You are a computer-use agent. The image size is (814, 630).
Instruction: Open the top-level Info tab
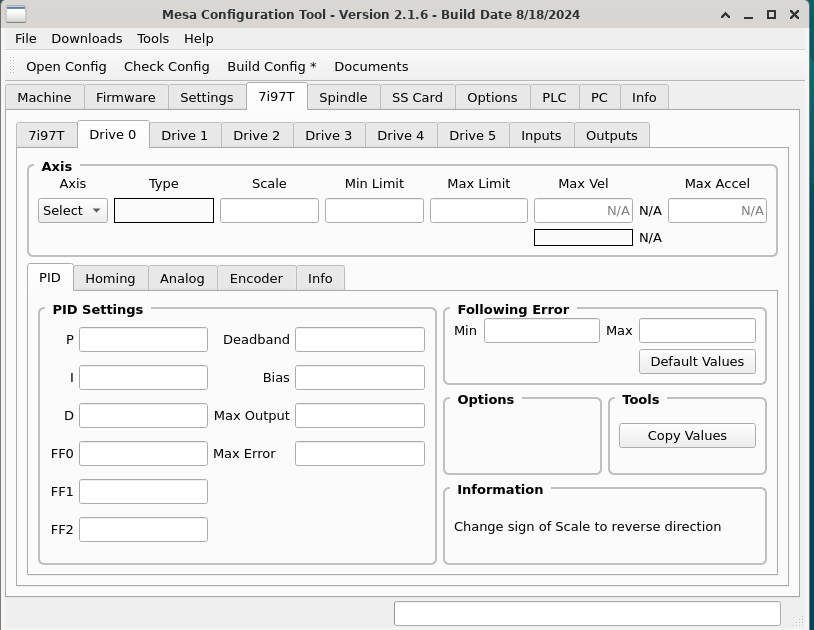[644, 98]
